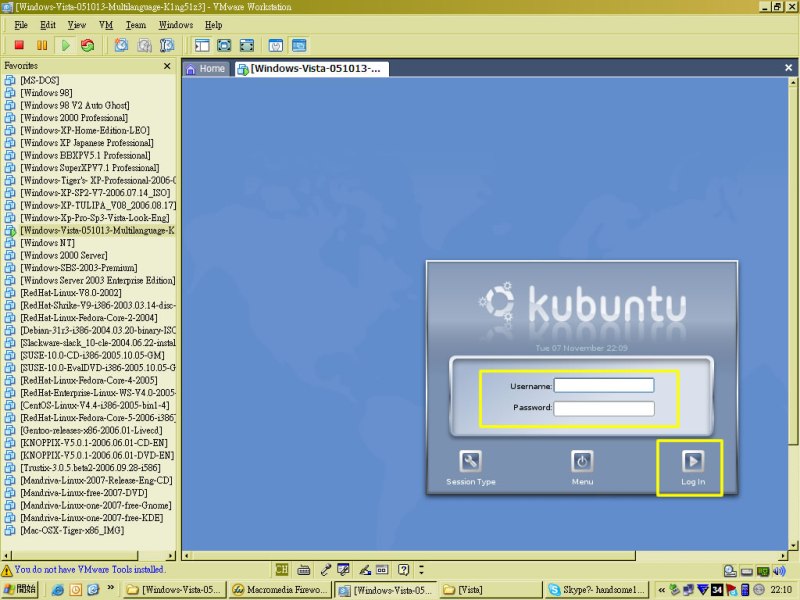Click the Windows Start button
This screenshot has width=800, height=600.
pos(20,589)
